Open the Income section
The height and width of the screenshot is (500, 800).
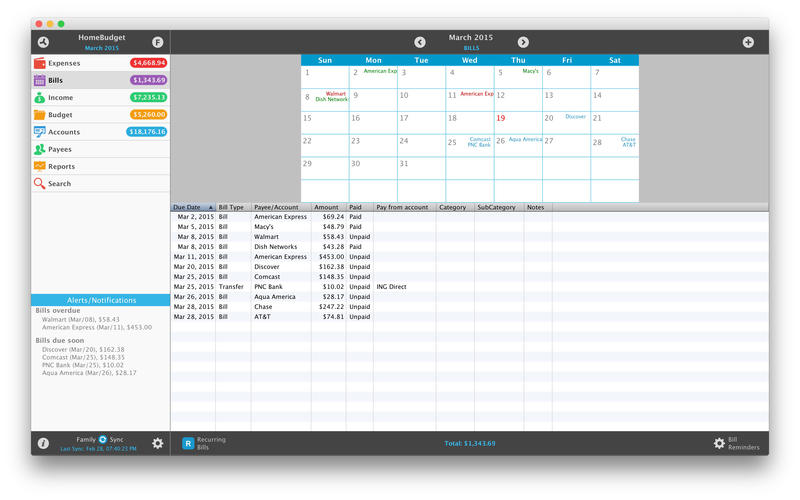(x=60, y=98)
